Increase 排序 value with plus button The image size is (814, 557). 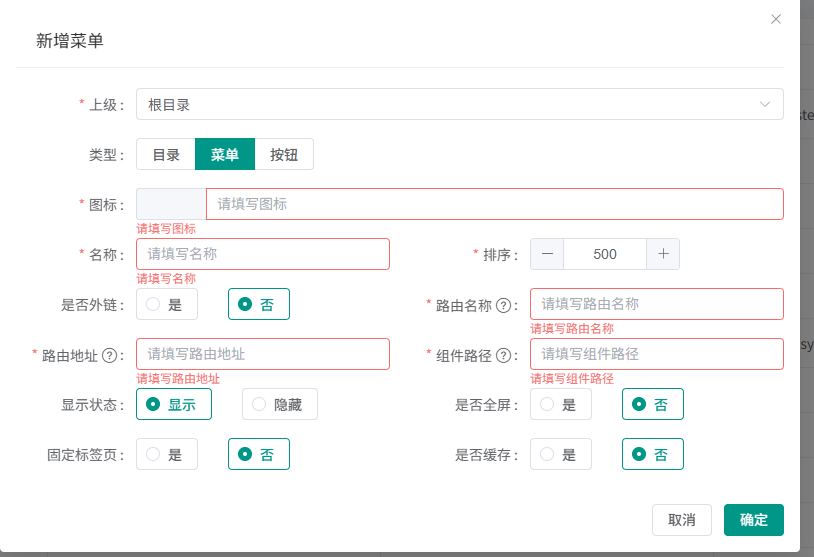[663, 254]
